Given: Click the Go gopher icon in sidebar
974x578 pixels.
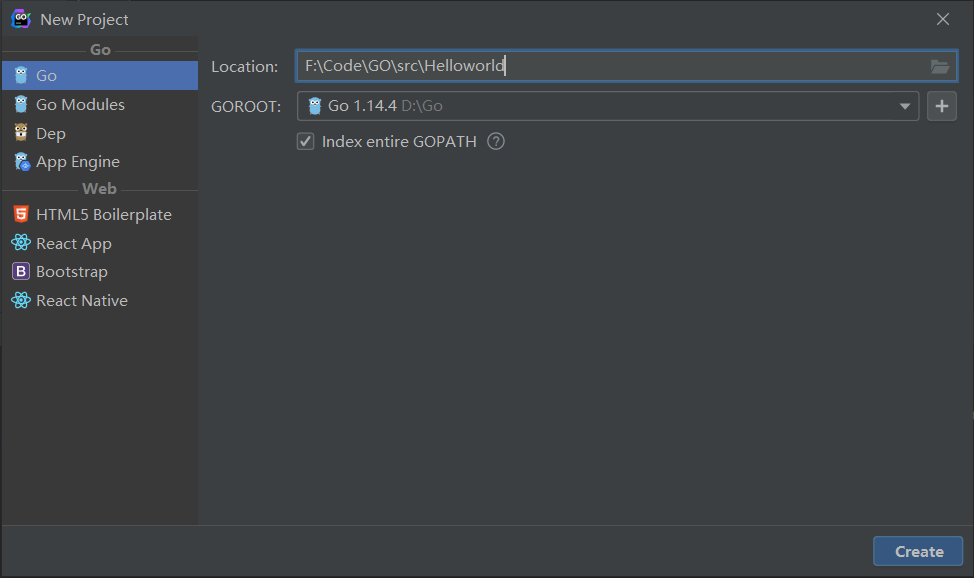Looking at the screenshot, I should pos(21,75).
